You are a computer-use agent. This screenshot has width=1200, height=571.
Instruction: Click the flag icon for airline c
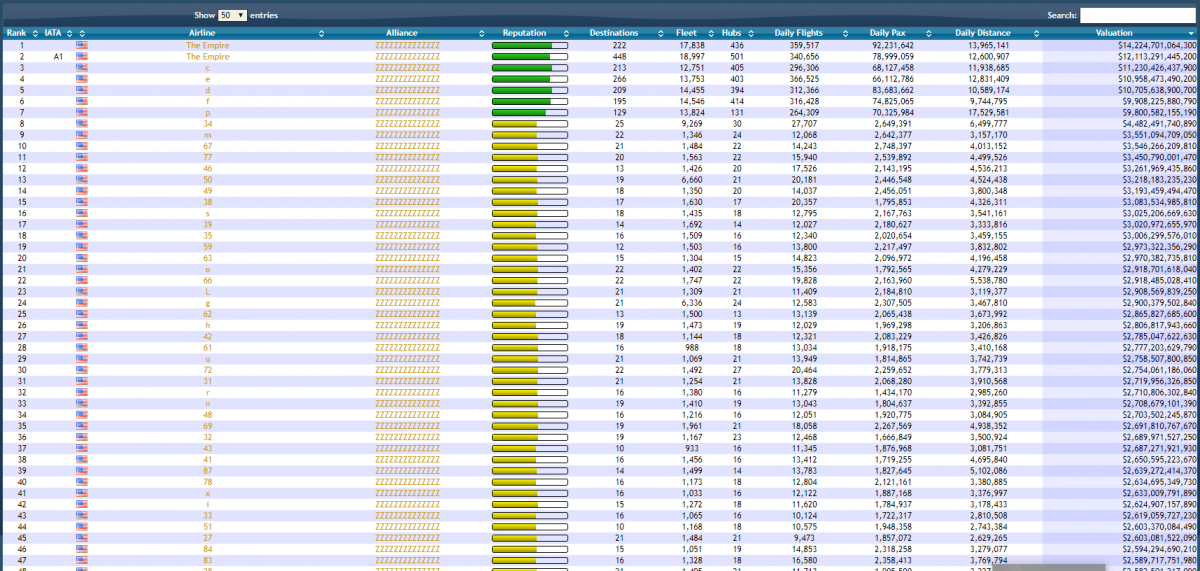[x=81, y=68]
